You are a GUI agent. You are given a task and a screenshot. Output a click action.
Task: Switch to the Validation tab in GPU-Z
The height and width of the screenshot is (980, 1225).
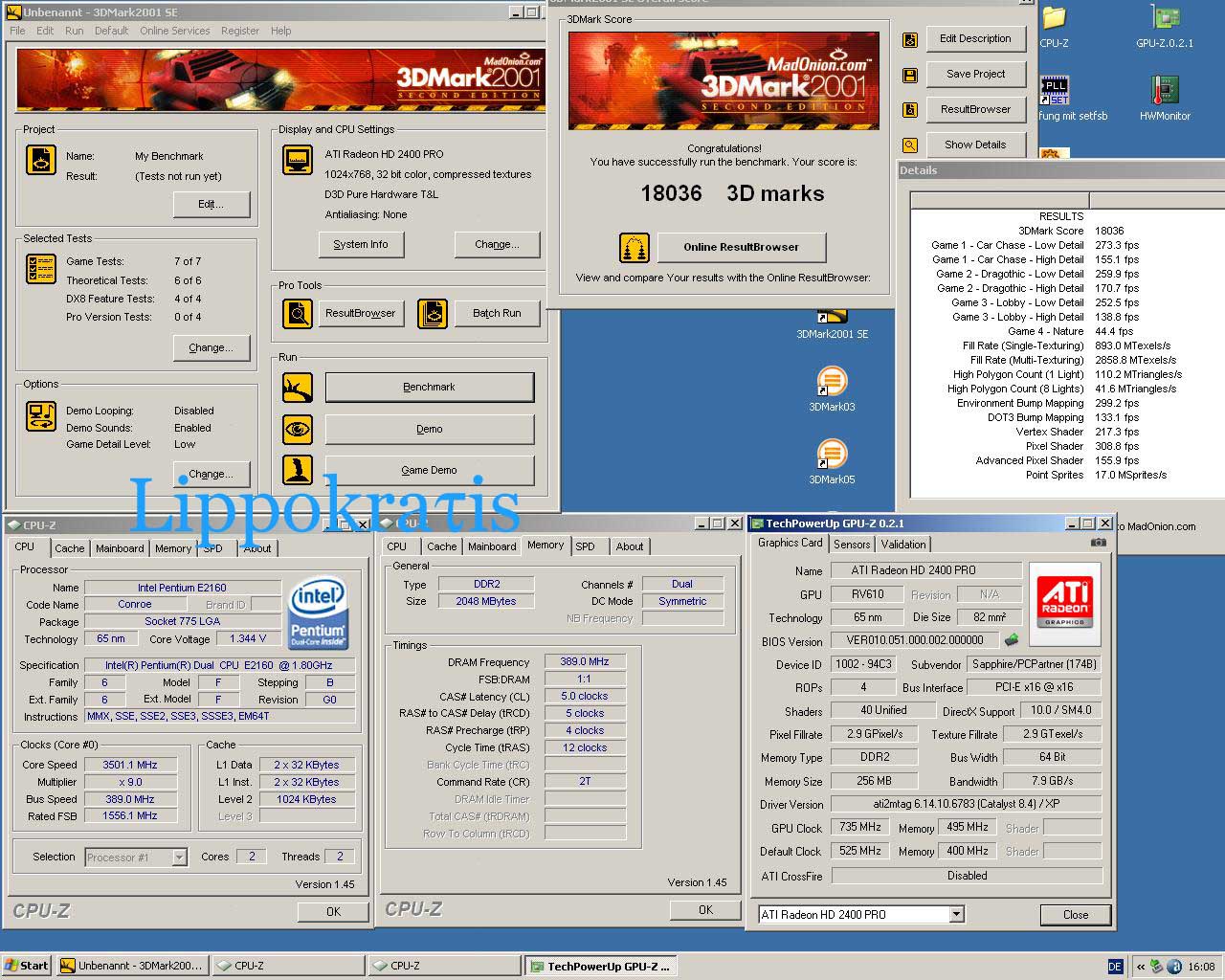(903, 544)
